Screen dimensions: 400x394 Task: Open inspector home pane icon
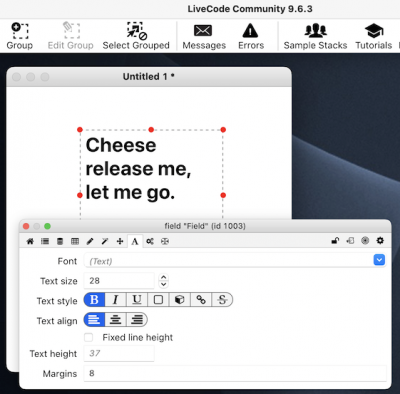coord(30,241)
